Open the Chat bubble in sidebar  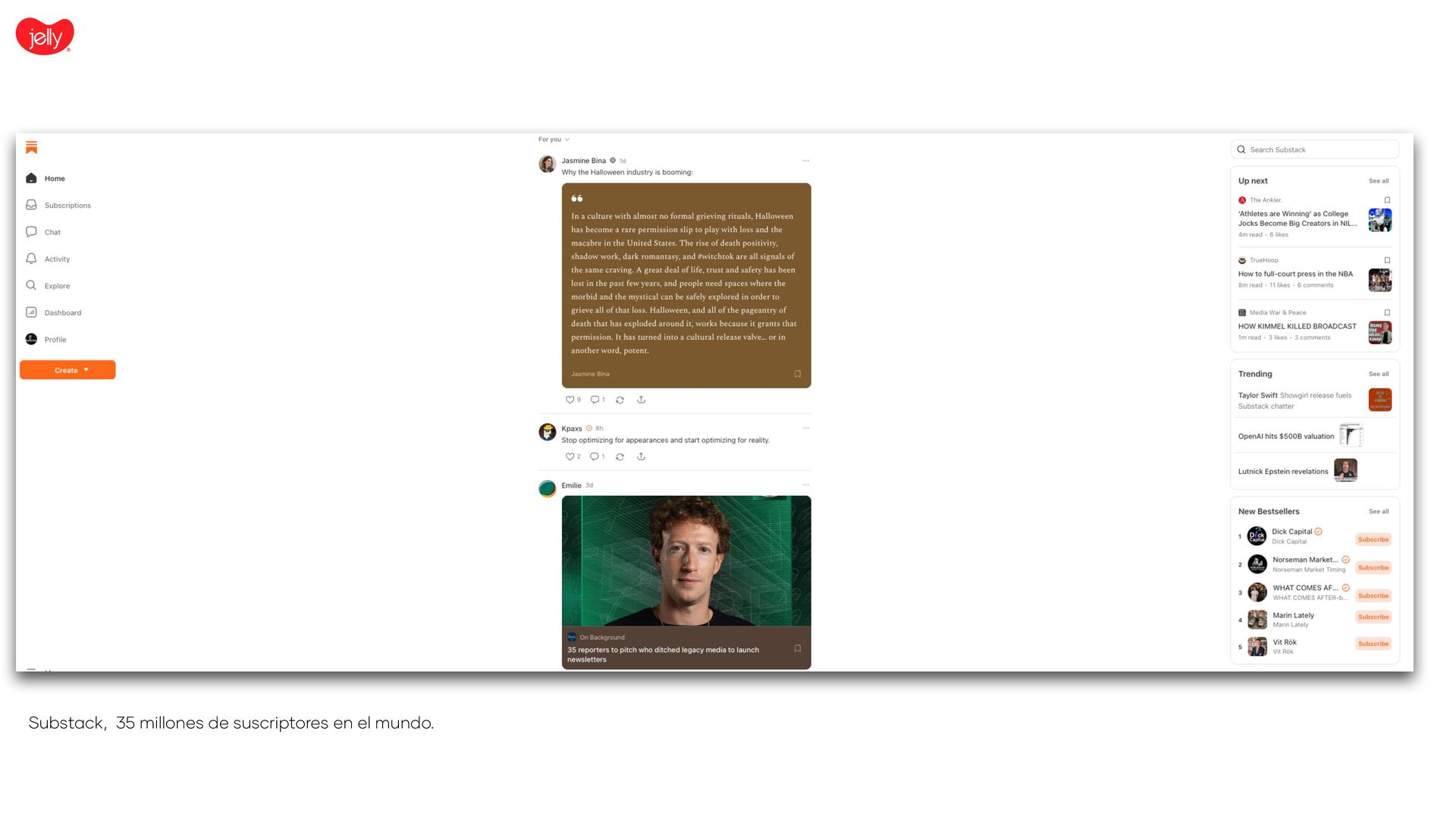tap(31, 232)
